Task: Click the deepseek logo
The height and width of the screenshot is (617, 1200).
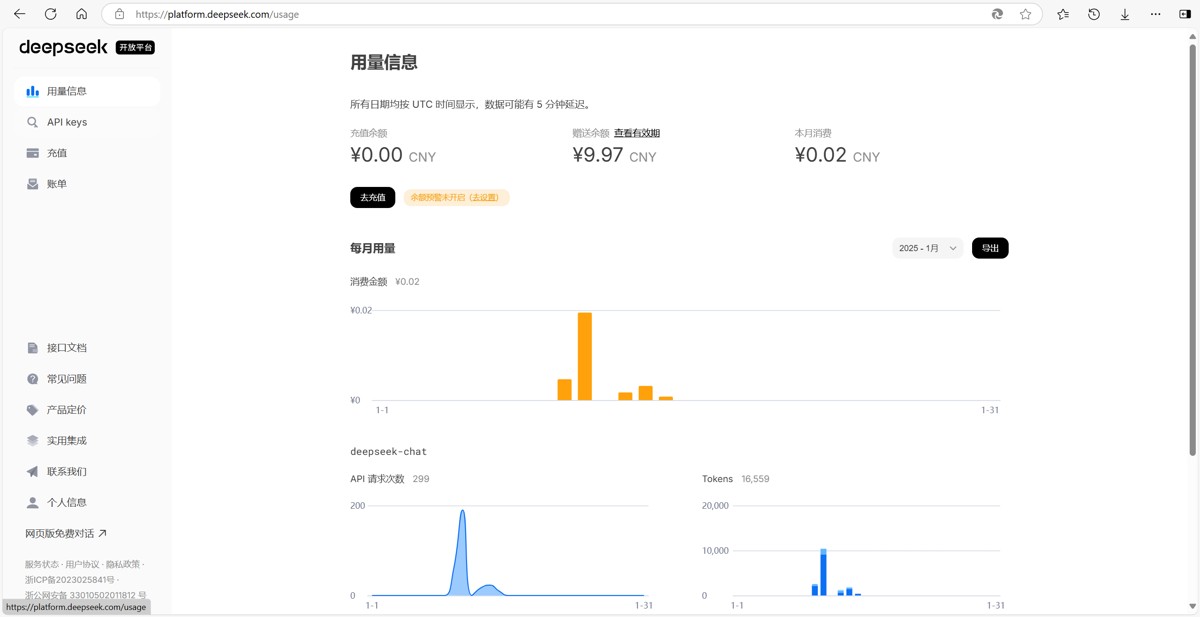Action: tap(63, 47)
